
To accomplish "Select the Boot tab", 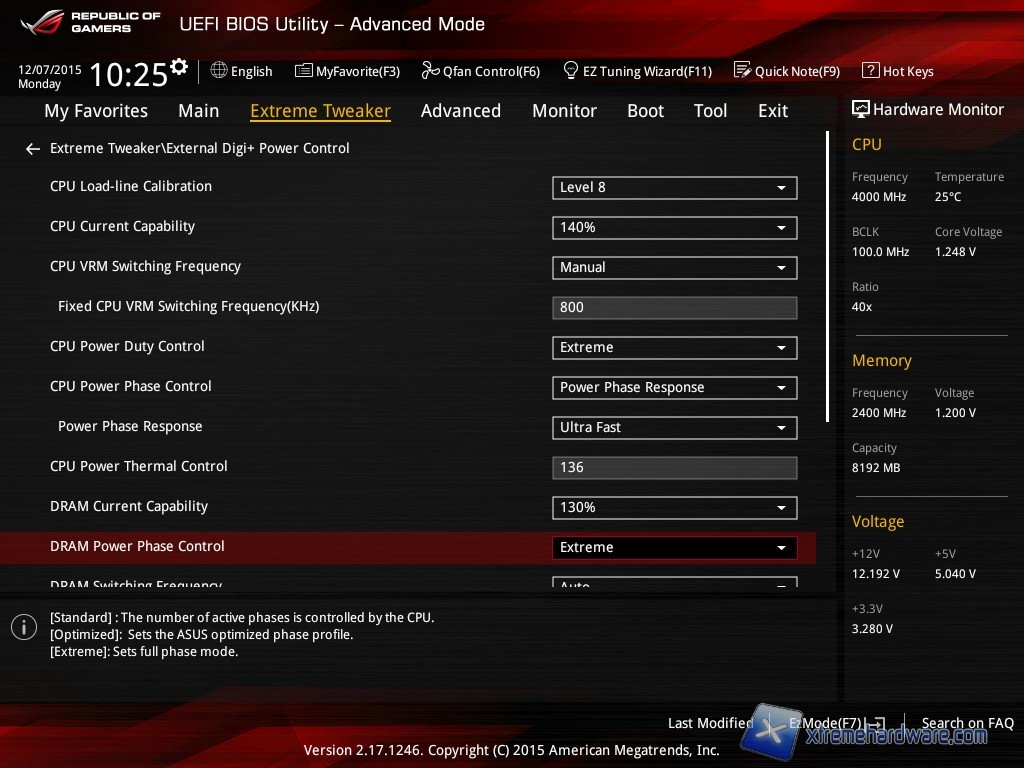I will point(645,111).
